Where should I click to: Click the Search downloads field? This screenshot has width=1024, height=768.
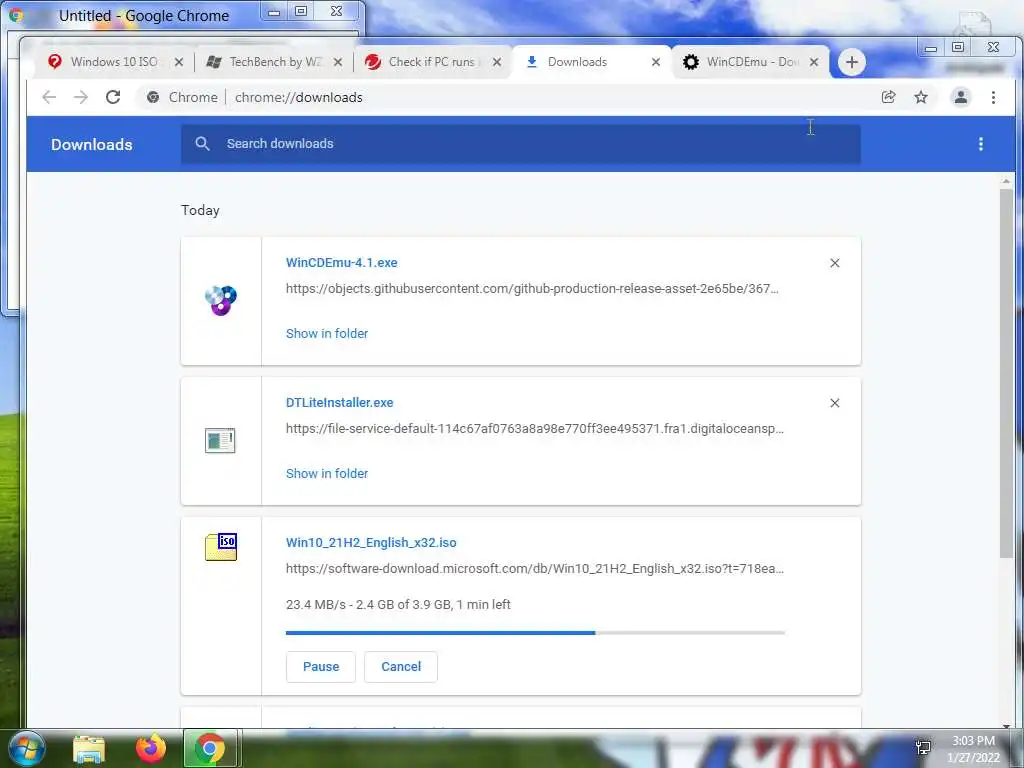click(x=520, y=144)
